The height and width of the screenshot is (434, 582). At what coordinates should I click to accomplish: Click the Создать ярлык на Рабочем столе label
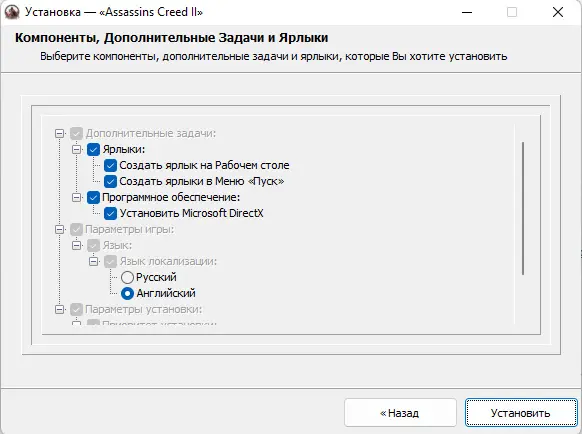pyautogui.click(x=204, y=165)
